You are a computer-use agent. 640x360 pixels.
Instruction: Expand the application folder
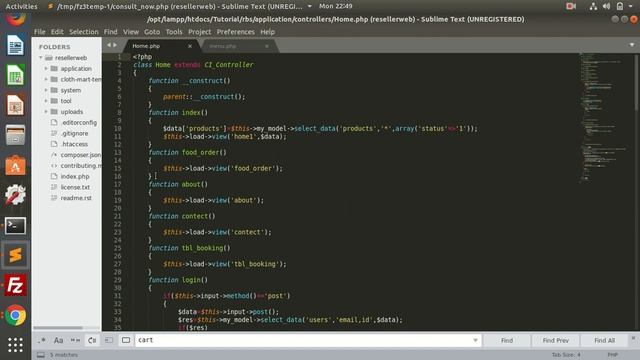click(x=46, y=69)
